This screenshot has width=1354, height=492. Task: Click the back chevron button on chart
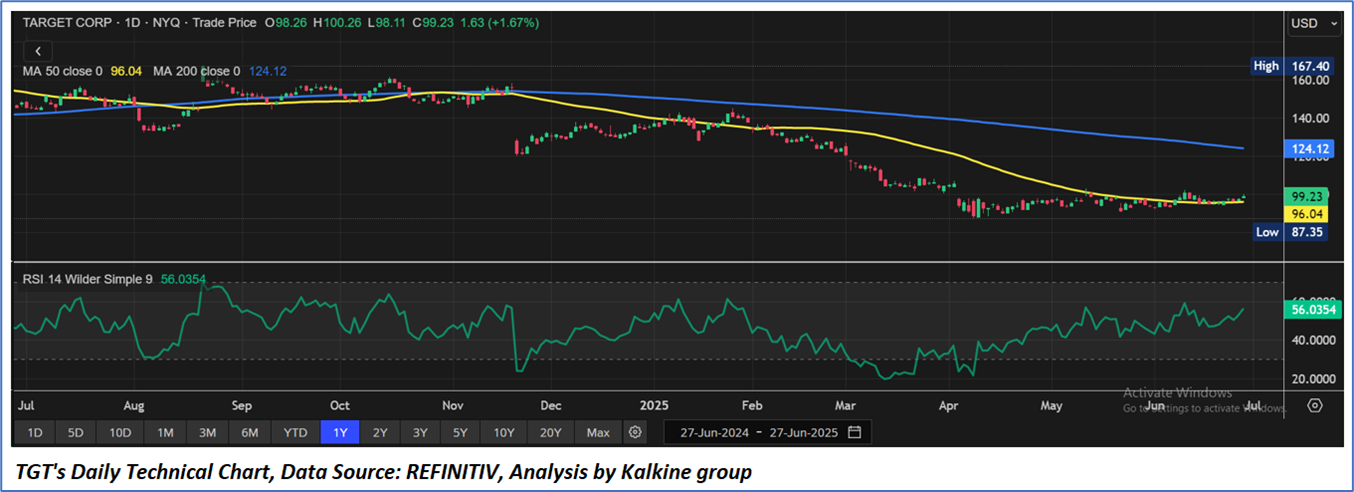[x=38, y=50]
